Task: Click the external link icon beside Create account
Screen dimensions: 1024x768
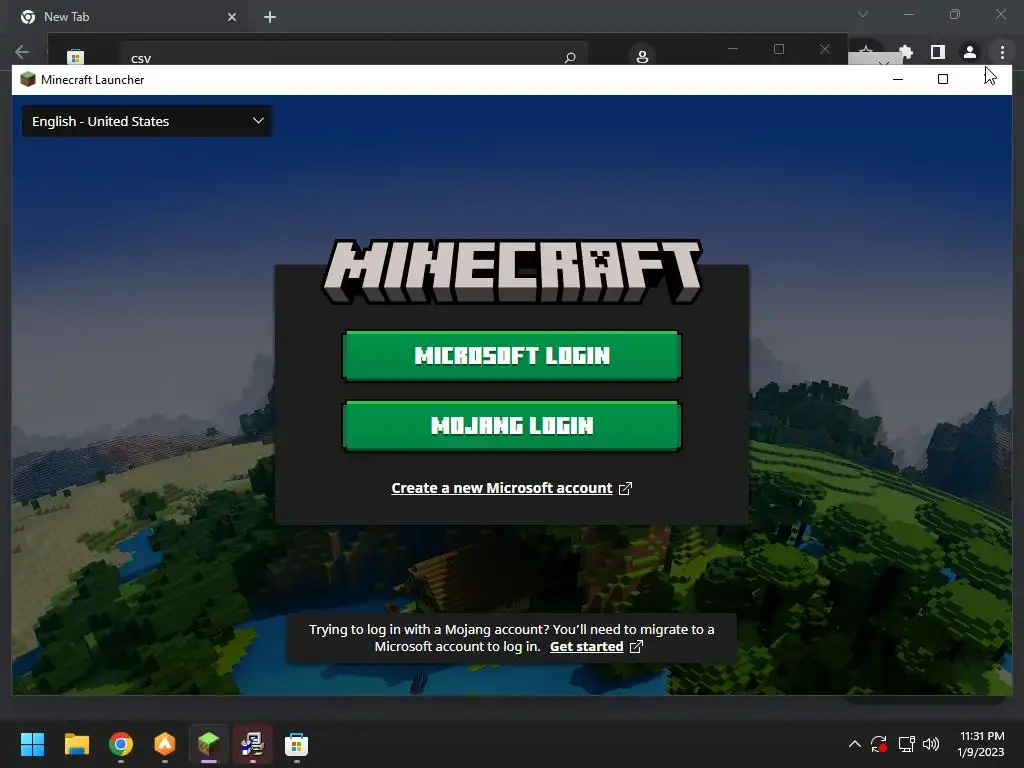Action: (x=625, y=488)
